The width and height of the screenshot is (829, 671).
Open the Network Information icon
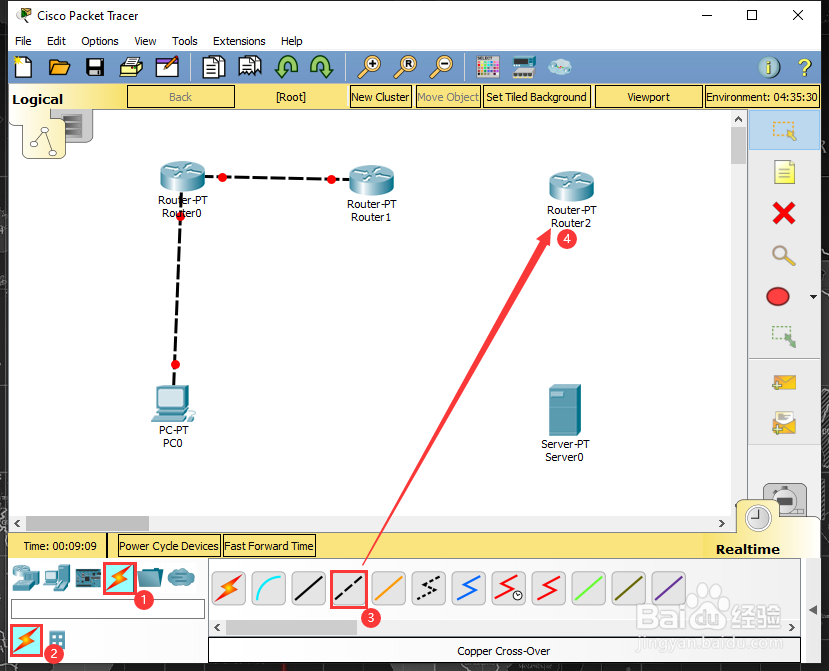point(769,67)
